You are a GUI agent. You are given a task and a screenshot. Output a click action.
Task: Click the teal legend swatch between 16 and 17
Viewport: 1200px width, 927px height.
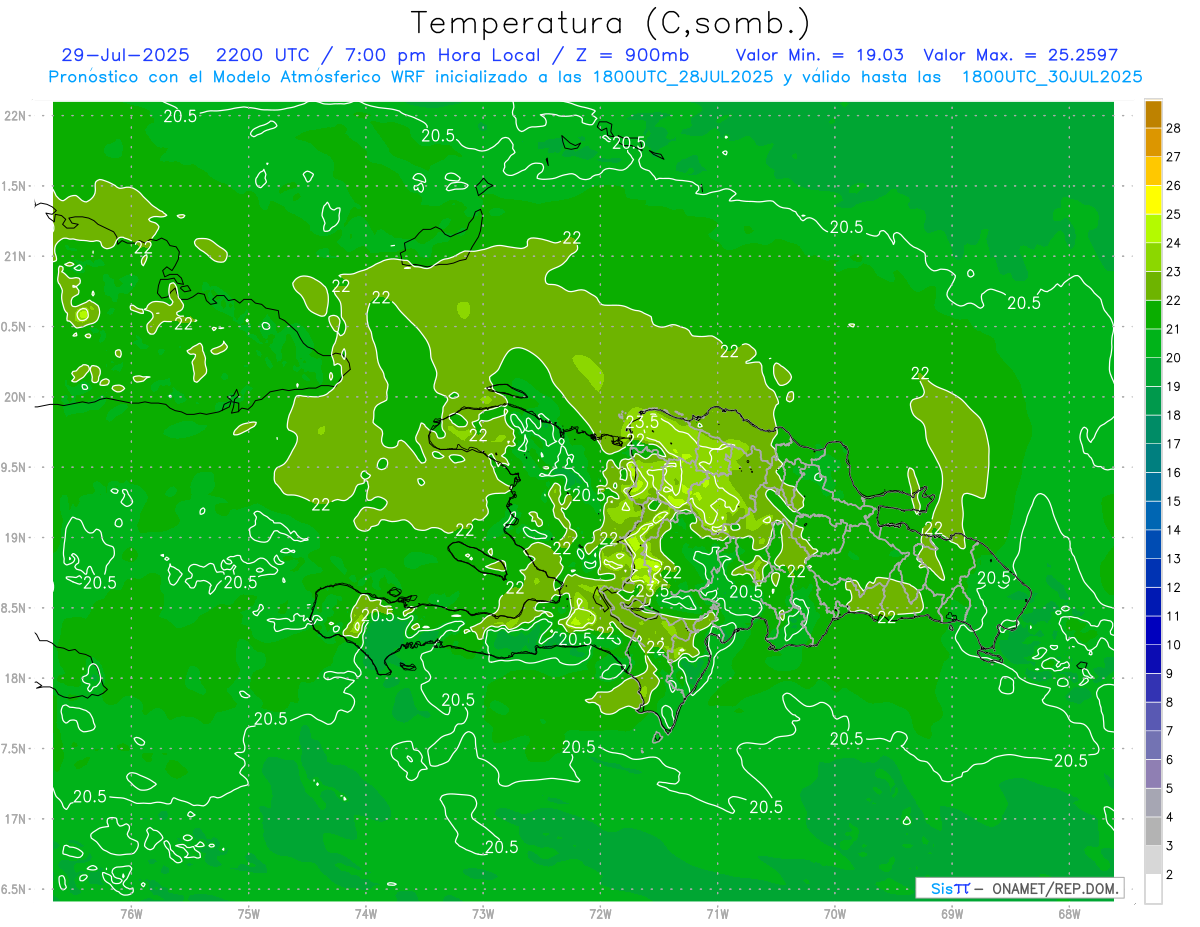(x=1153, y=458)
